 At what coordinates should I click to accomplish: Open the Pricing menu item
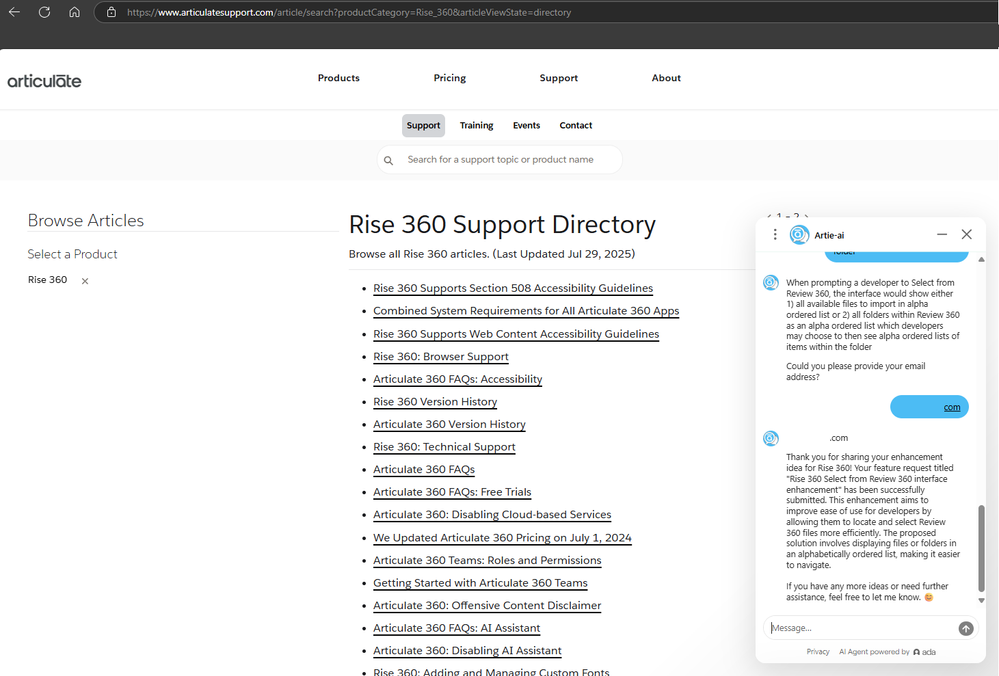(x=449, y=78)
